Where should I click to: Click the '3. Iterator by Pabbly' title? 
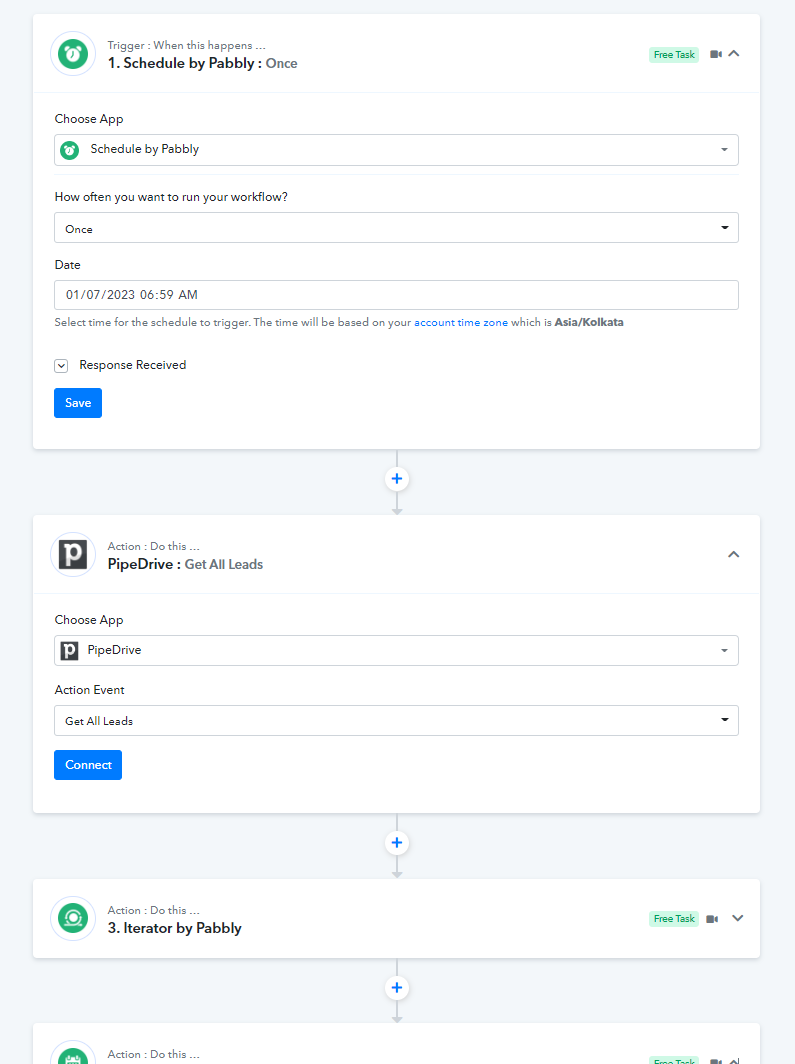click(174, 928)
